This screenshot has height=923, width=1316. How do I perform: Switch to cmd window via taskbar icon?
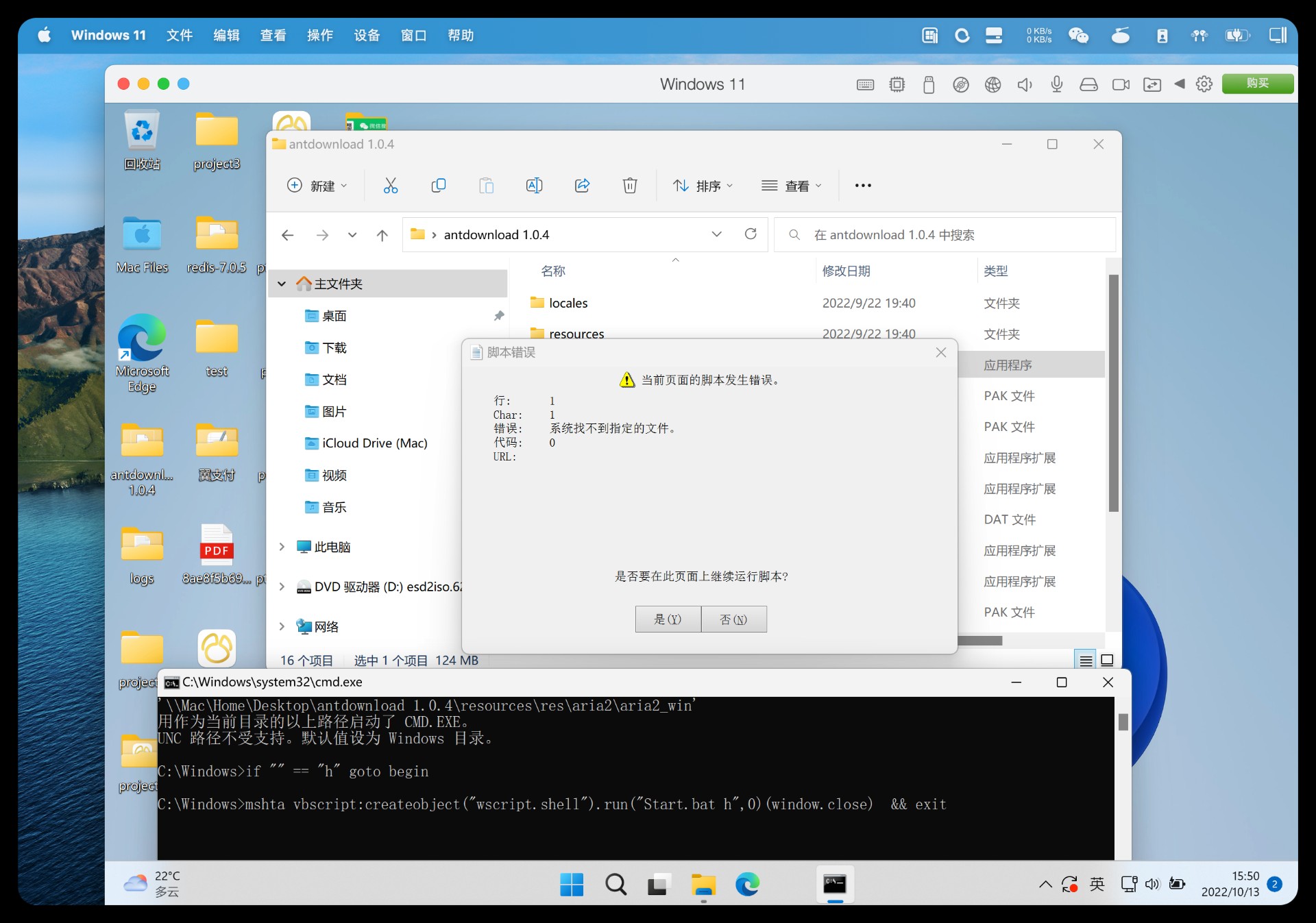click(x=834, y=884)
